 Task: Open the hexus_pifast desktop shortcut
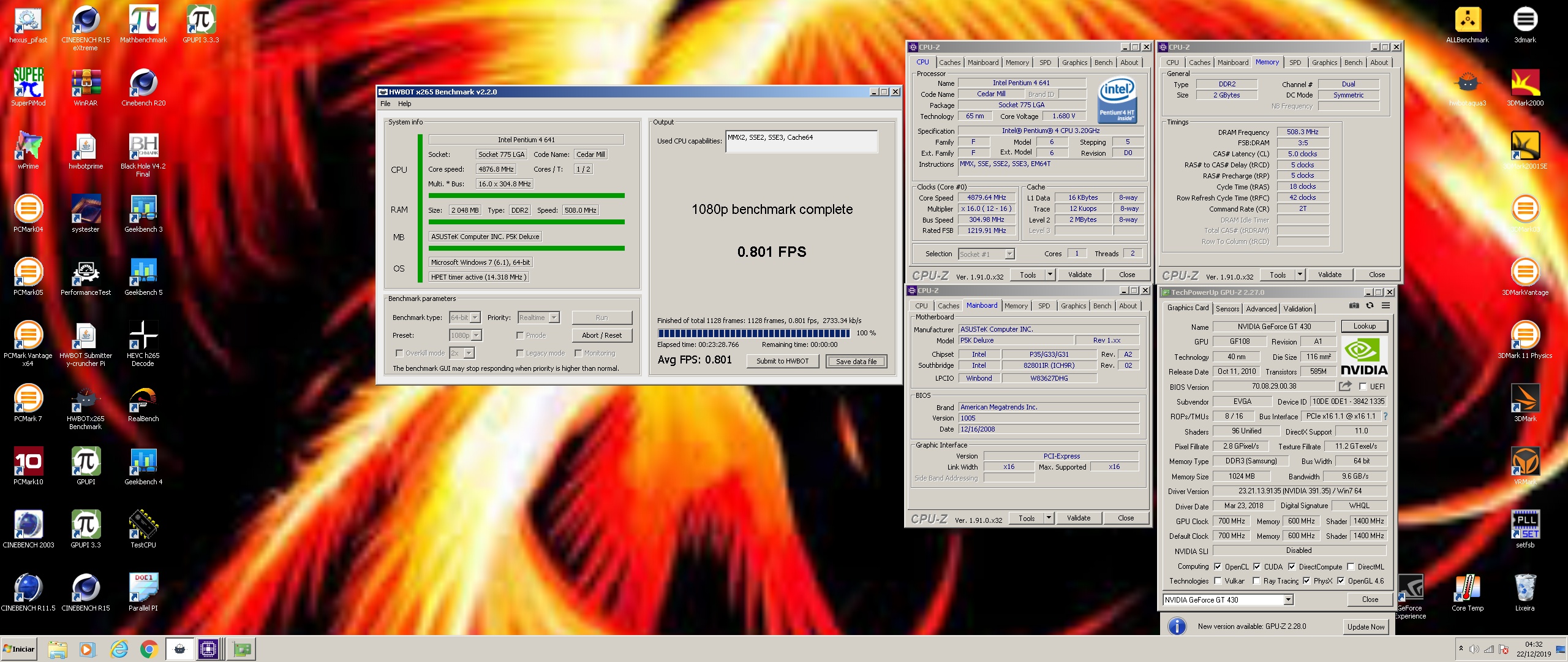click(28, 26)
